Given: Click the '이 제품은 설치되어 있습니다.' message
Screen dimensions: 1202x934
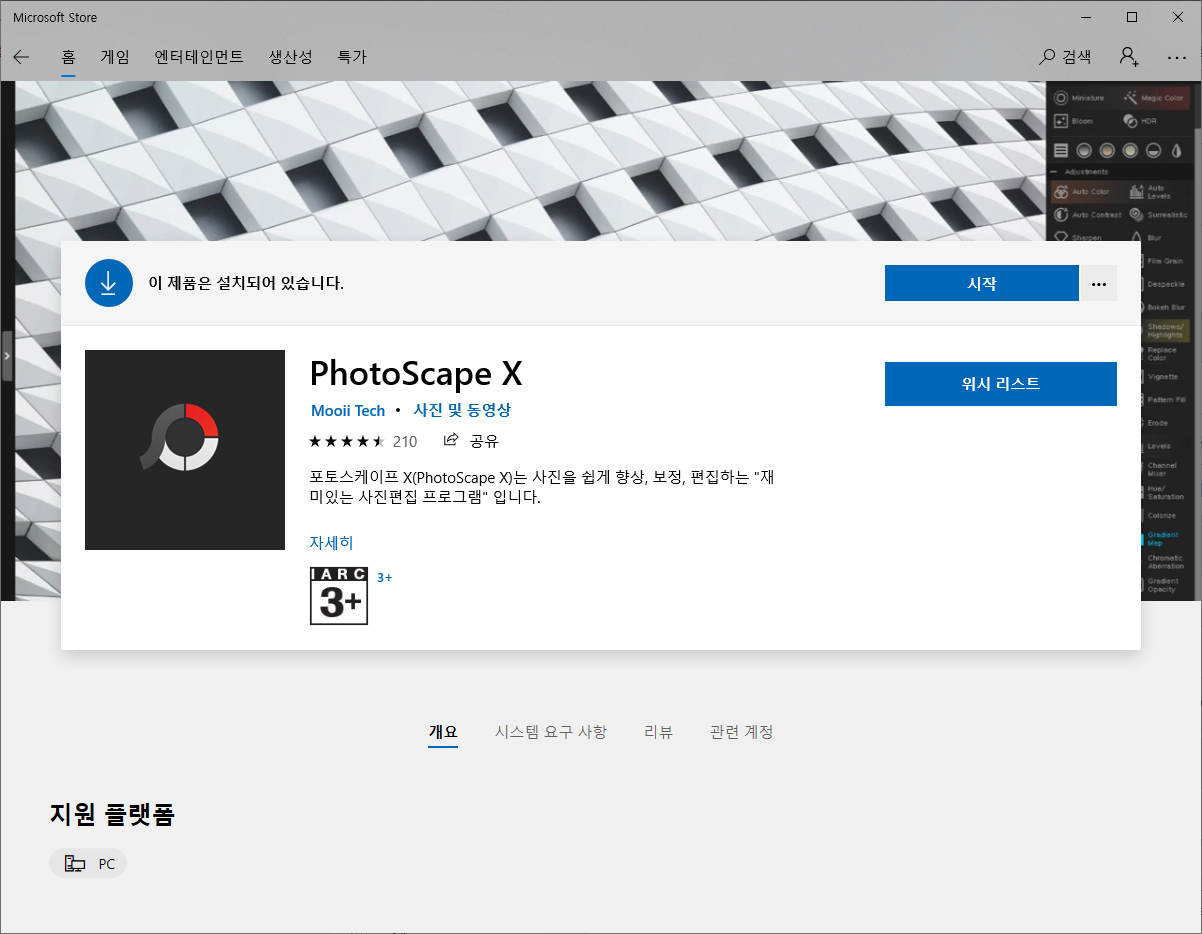Looking at the screenshot, I should click(246, 283).
